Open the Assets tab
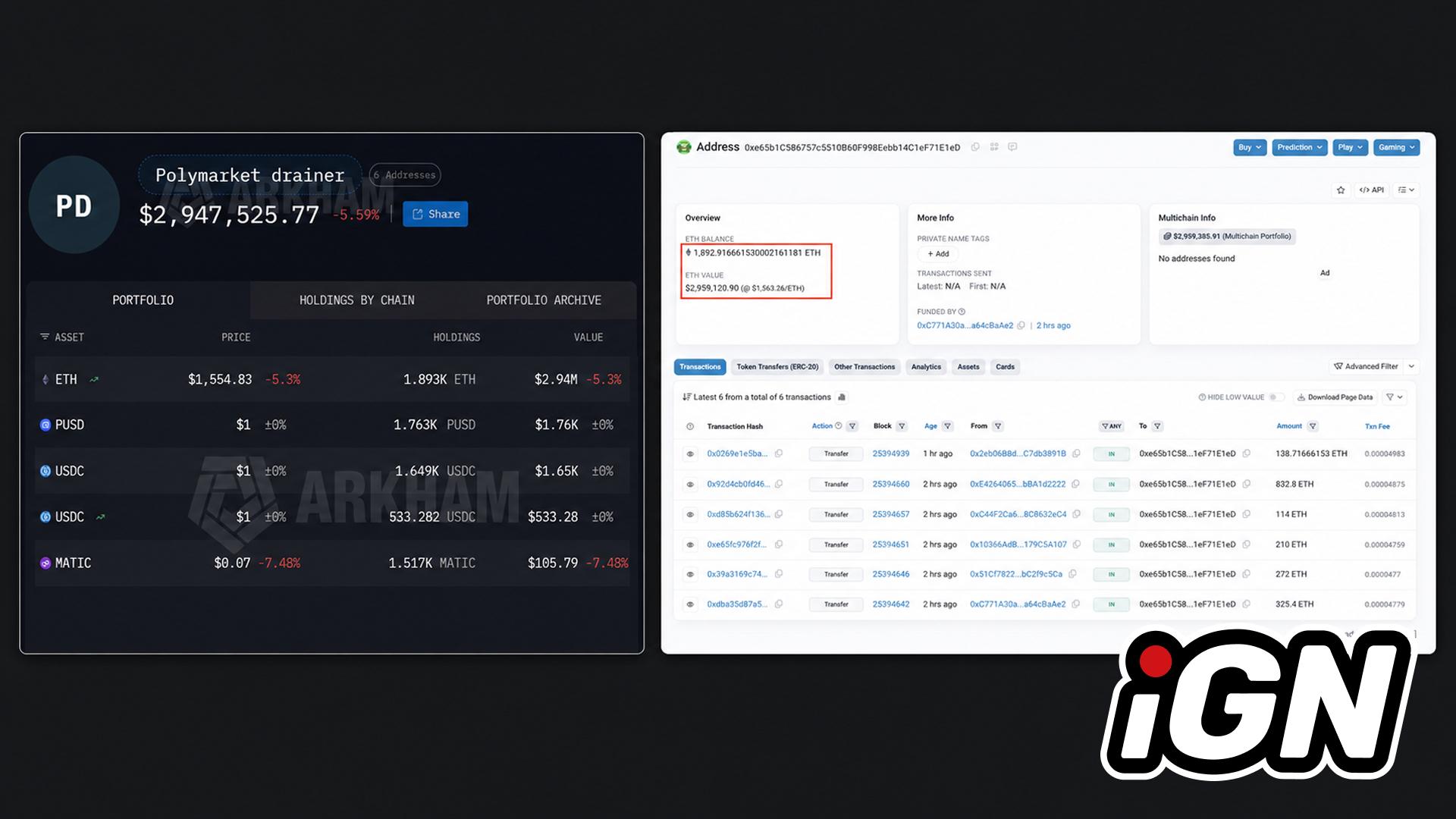1456x819 pixels. click(968, 367)
